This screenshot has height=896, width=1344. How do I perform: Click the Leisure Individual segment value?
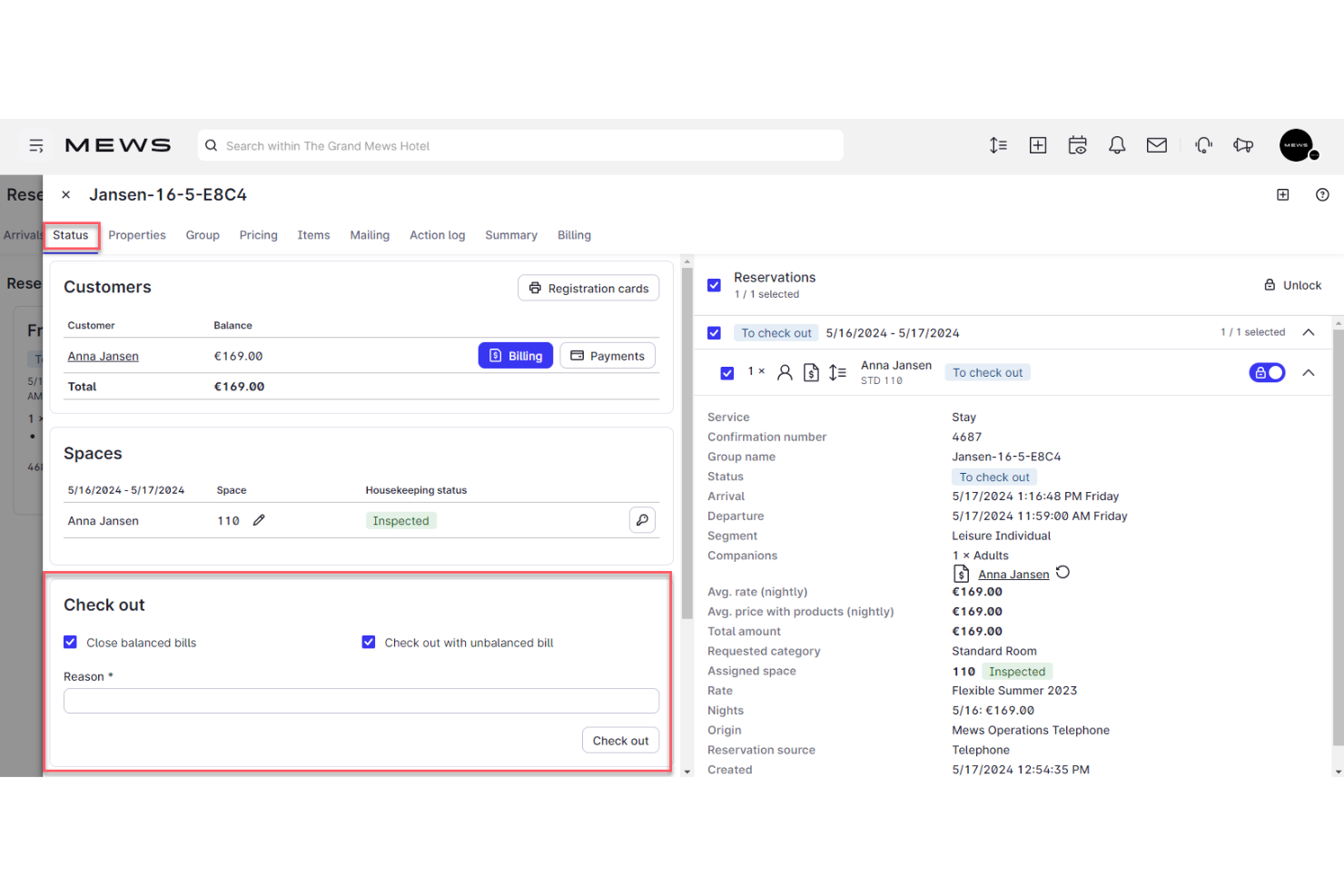coord(1002,537)
